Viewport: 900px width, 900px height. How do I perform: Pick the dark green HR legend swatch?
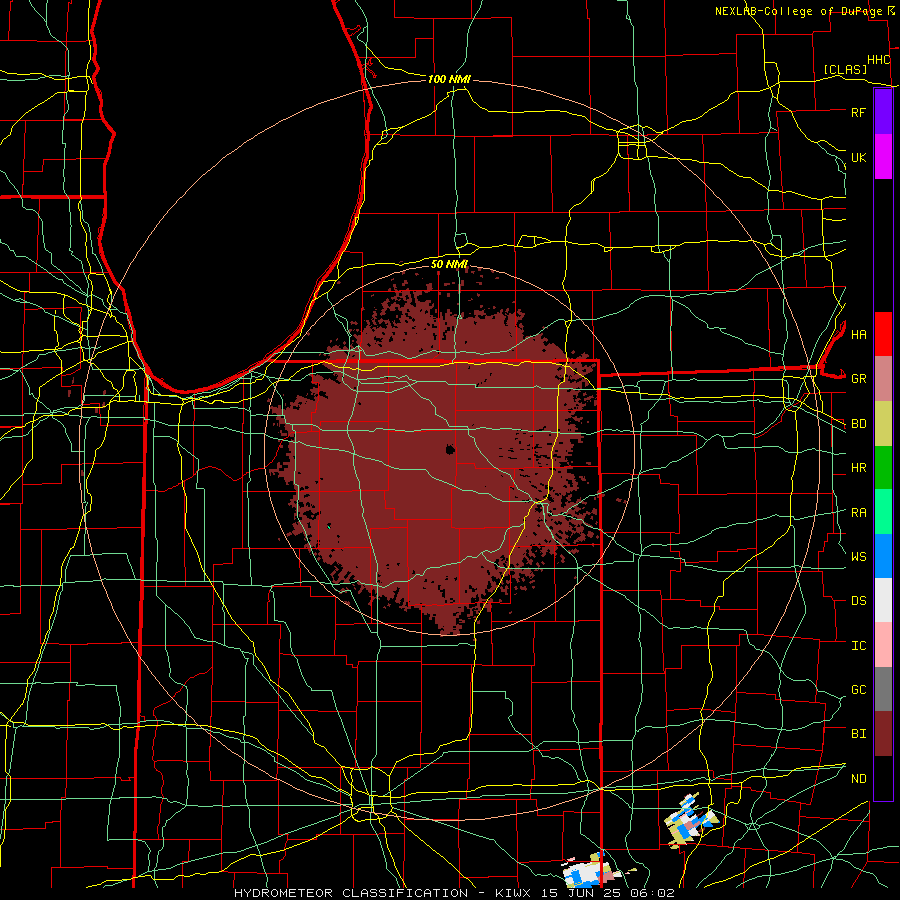[883, 468]
